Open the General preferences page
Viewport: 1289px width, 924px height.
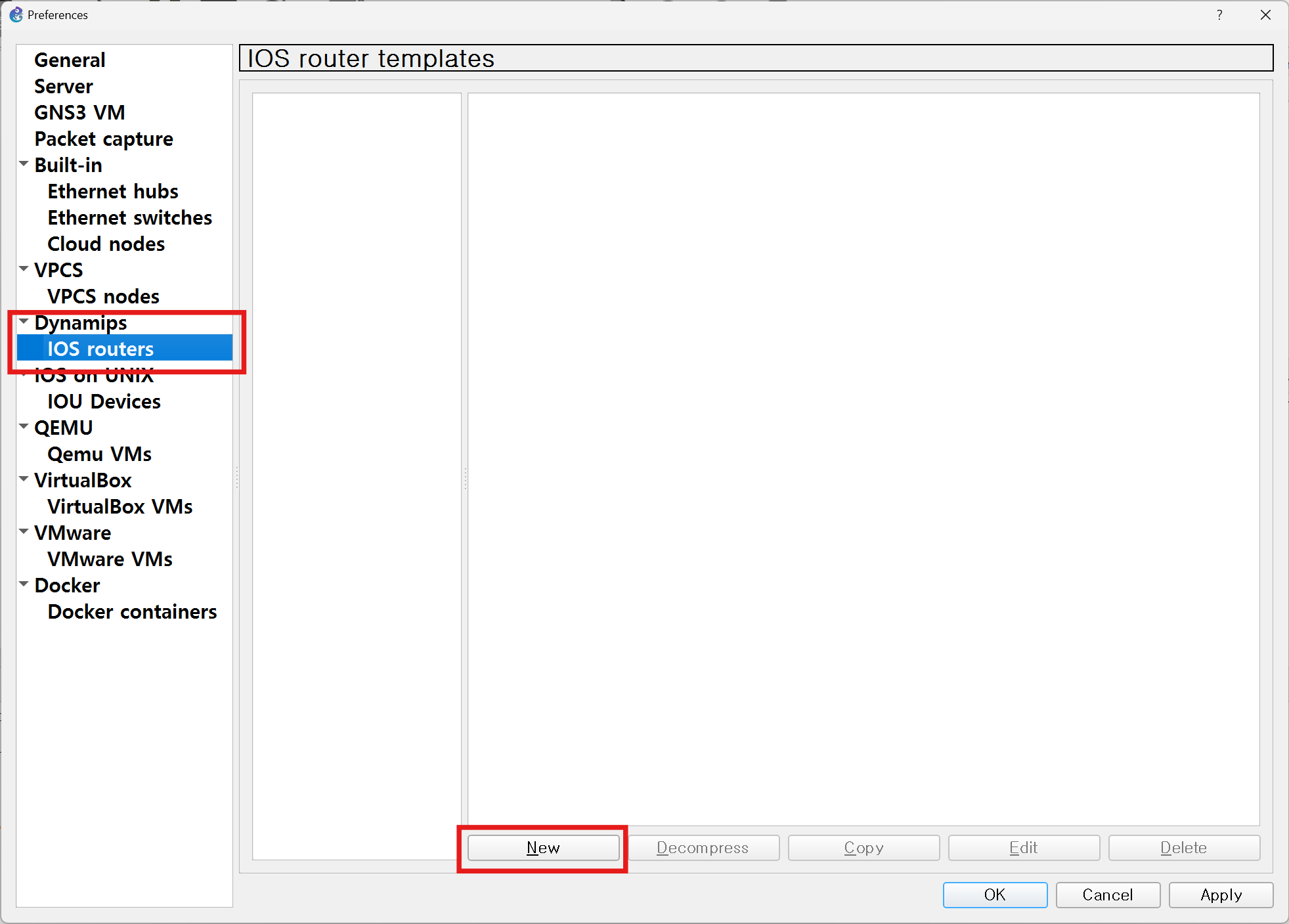70,60
